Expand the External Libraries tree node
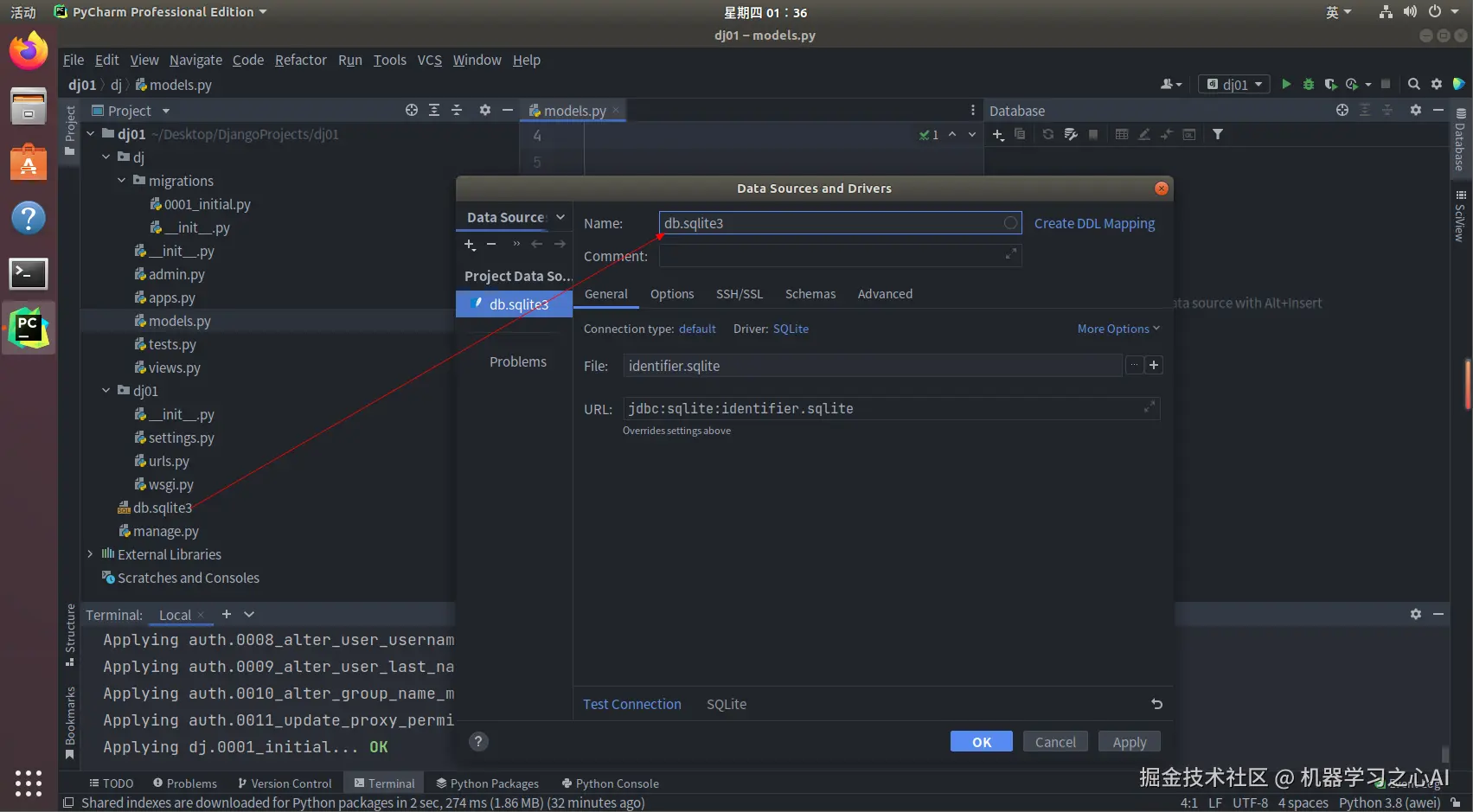 [90, 554]
